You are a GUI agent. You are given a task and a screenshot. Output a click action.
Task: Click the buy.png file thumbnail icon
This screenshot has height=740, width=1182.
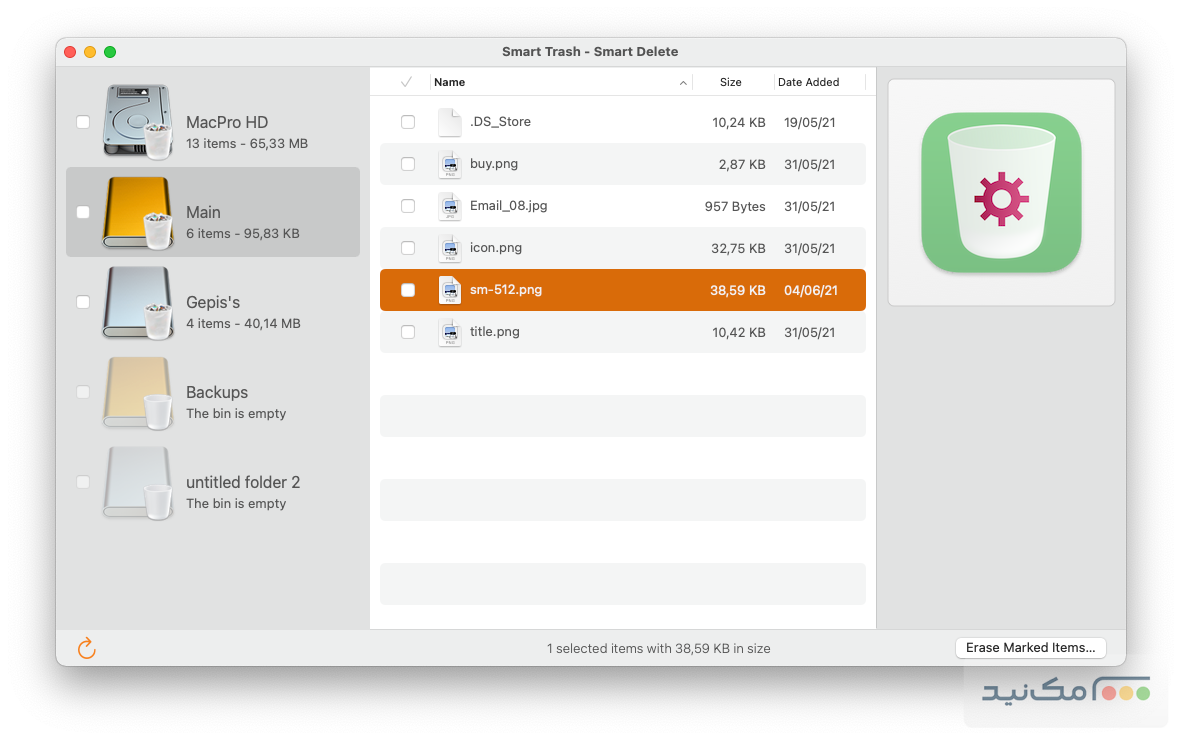tap(448, 164)
